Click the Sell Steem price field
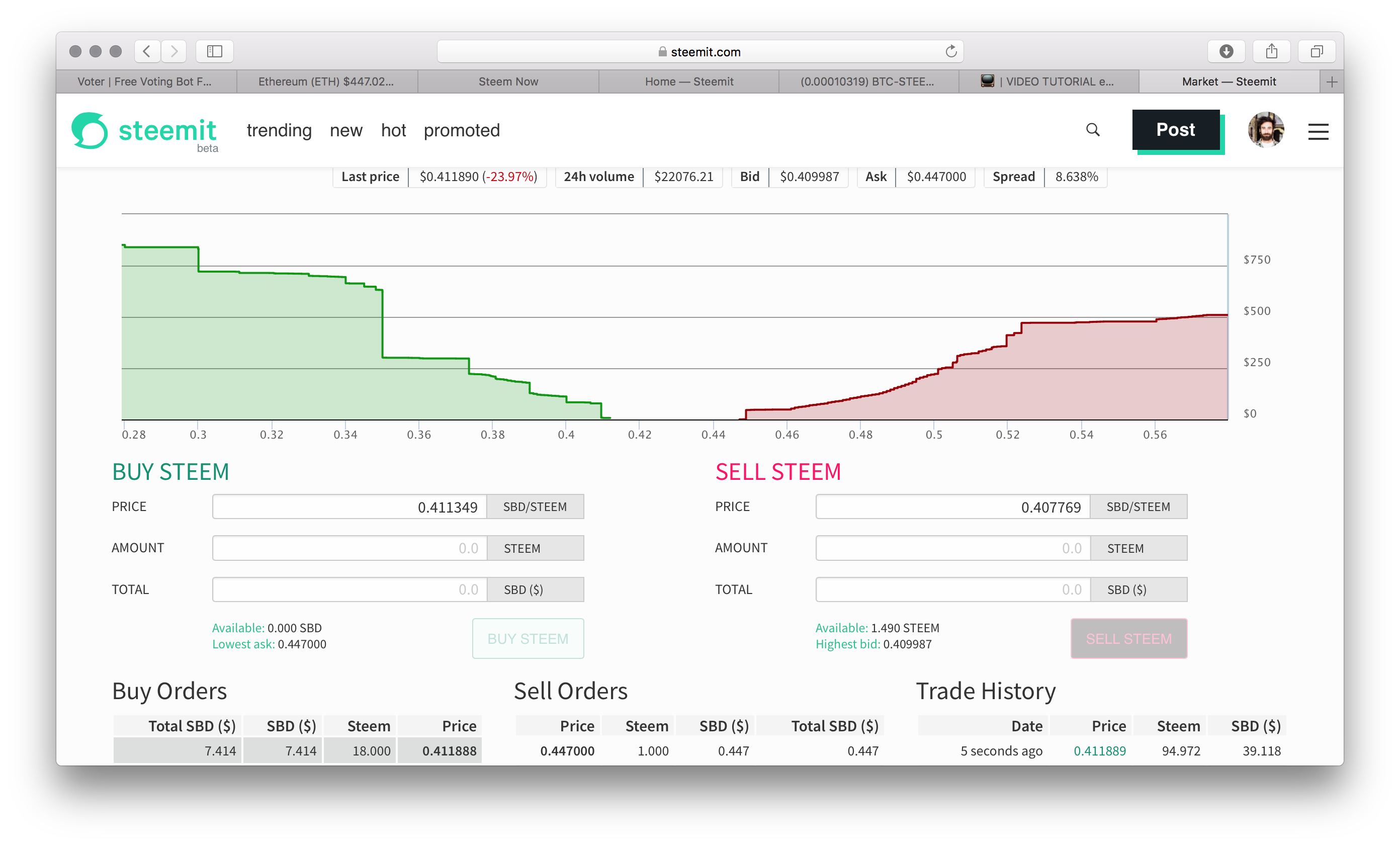 (x=953, y=507)
